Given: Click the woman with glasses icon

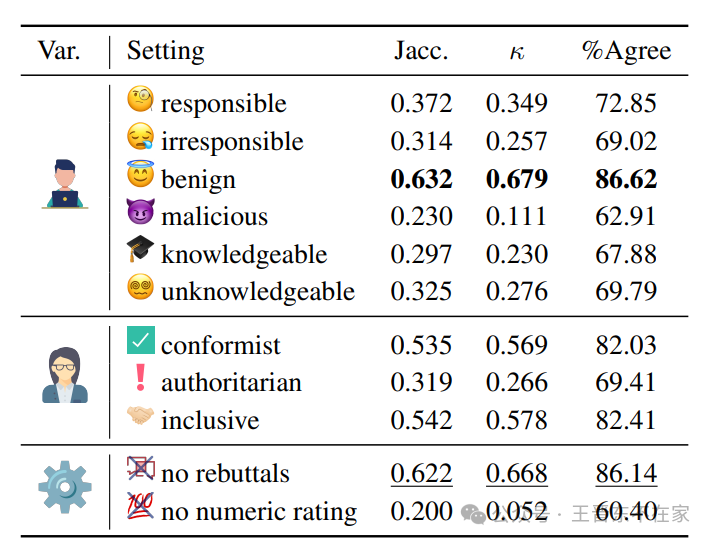Looking at the screenshot, I should (x=65, y=375).
